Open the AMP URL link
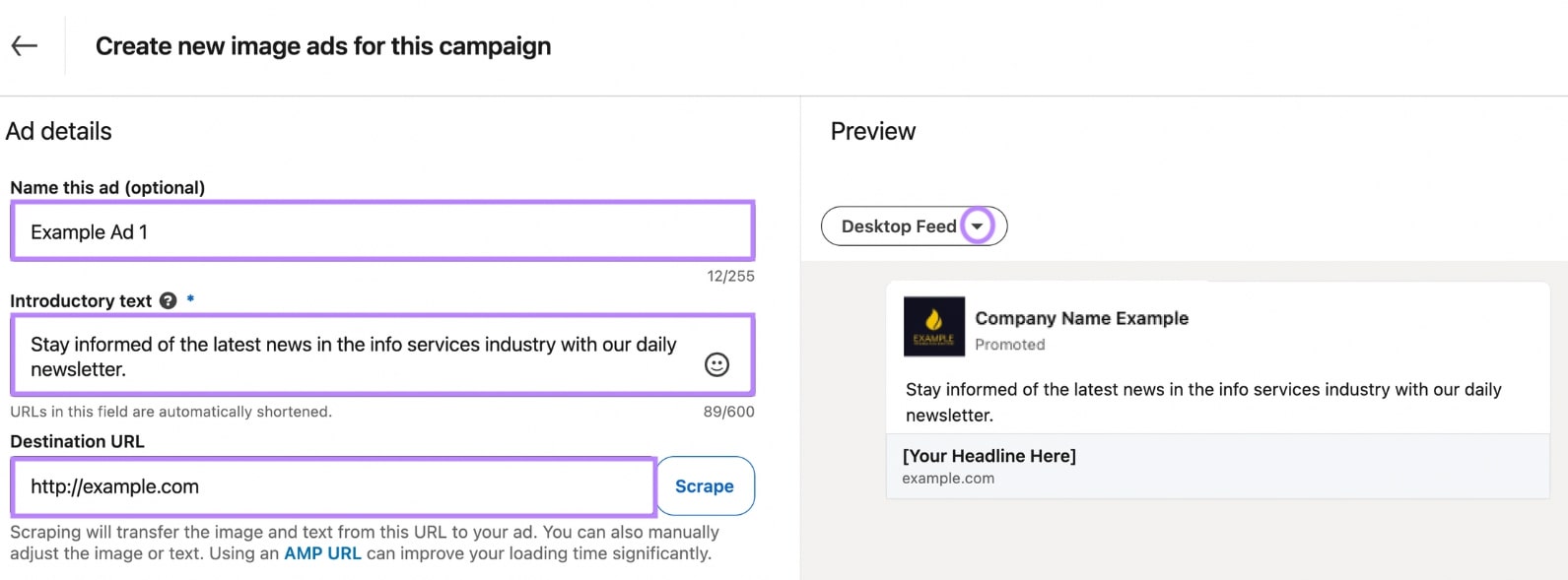Image resolution: width=1568 pixels, height=580 pixels. pos(323,553)
